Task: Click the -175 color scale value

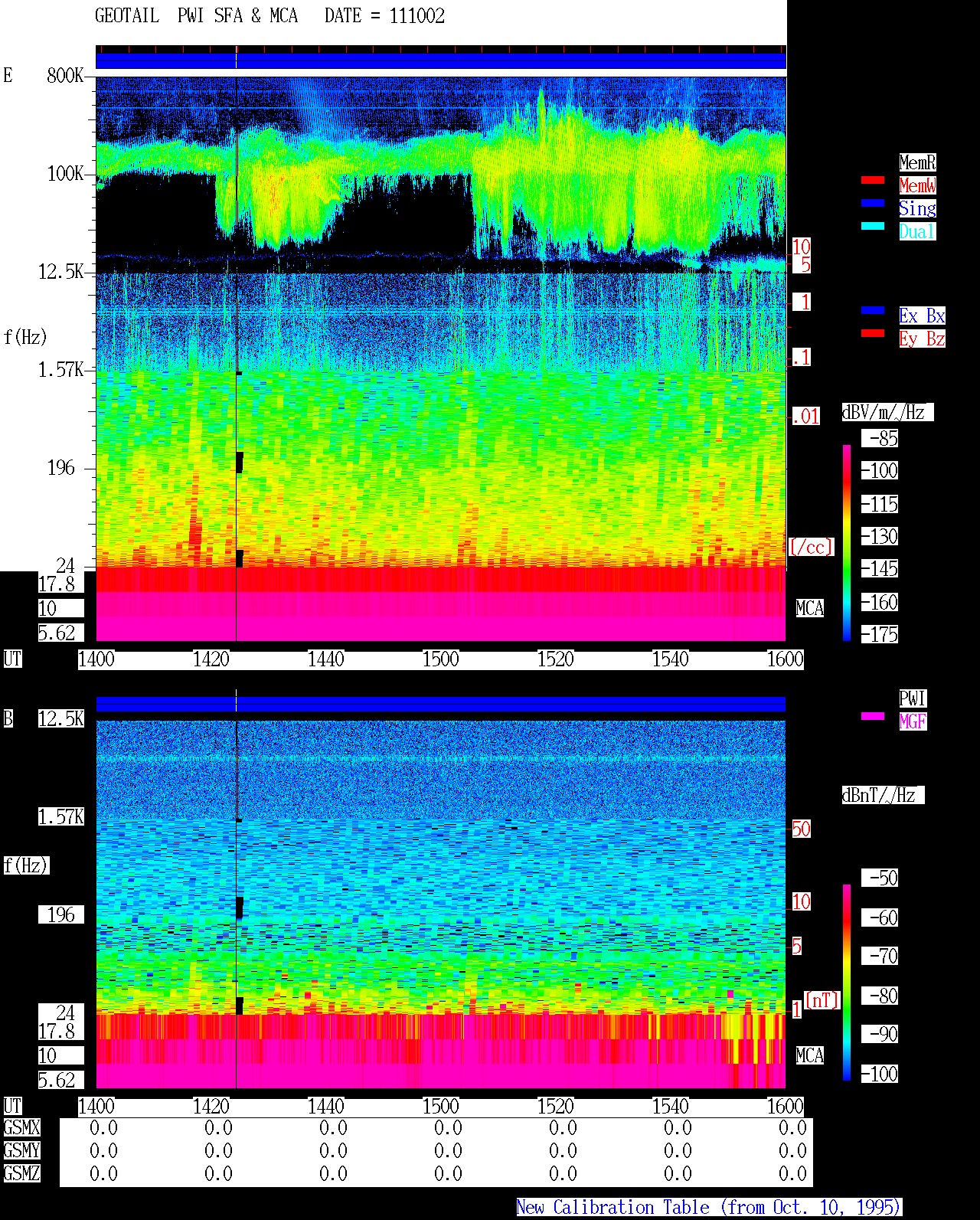Action: click(880, 635)
